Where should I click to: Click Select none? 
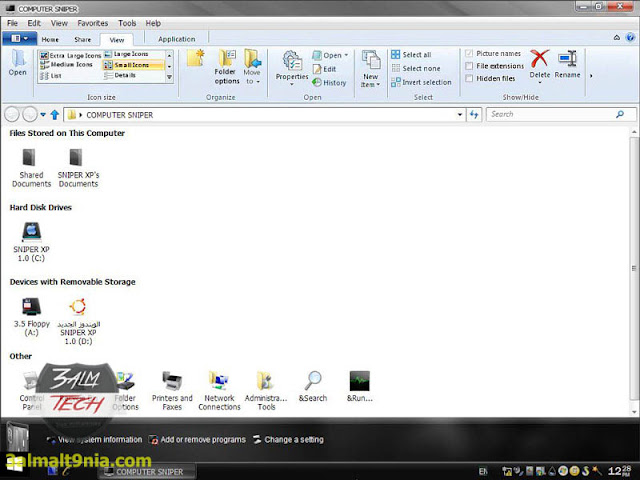click(416, 68)
